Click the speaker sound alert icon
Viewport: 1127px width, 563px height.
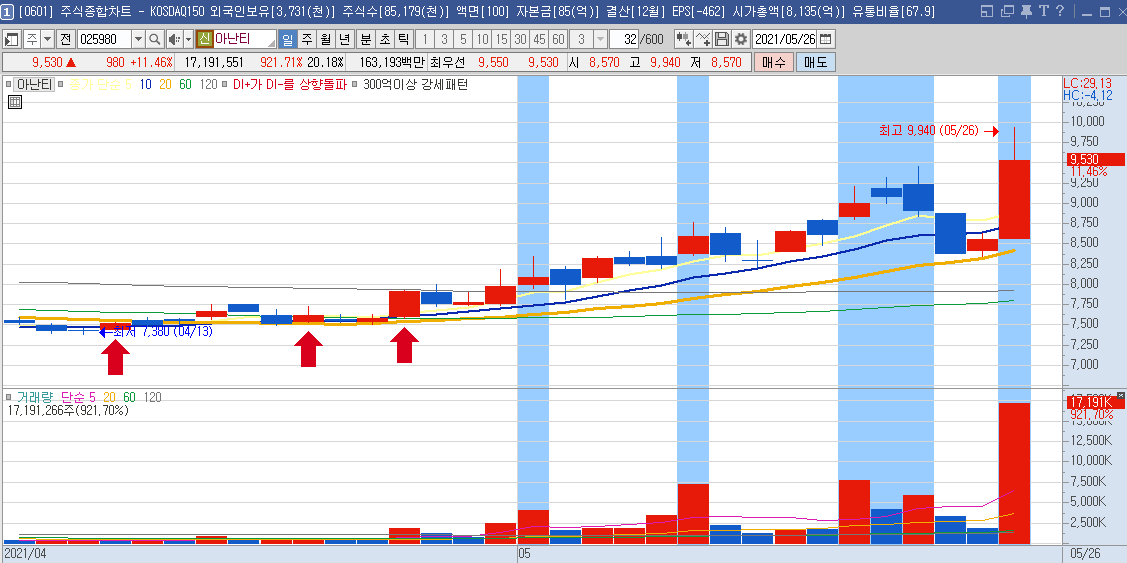coord(174,40)
